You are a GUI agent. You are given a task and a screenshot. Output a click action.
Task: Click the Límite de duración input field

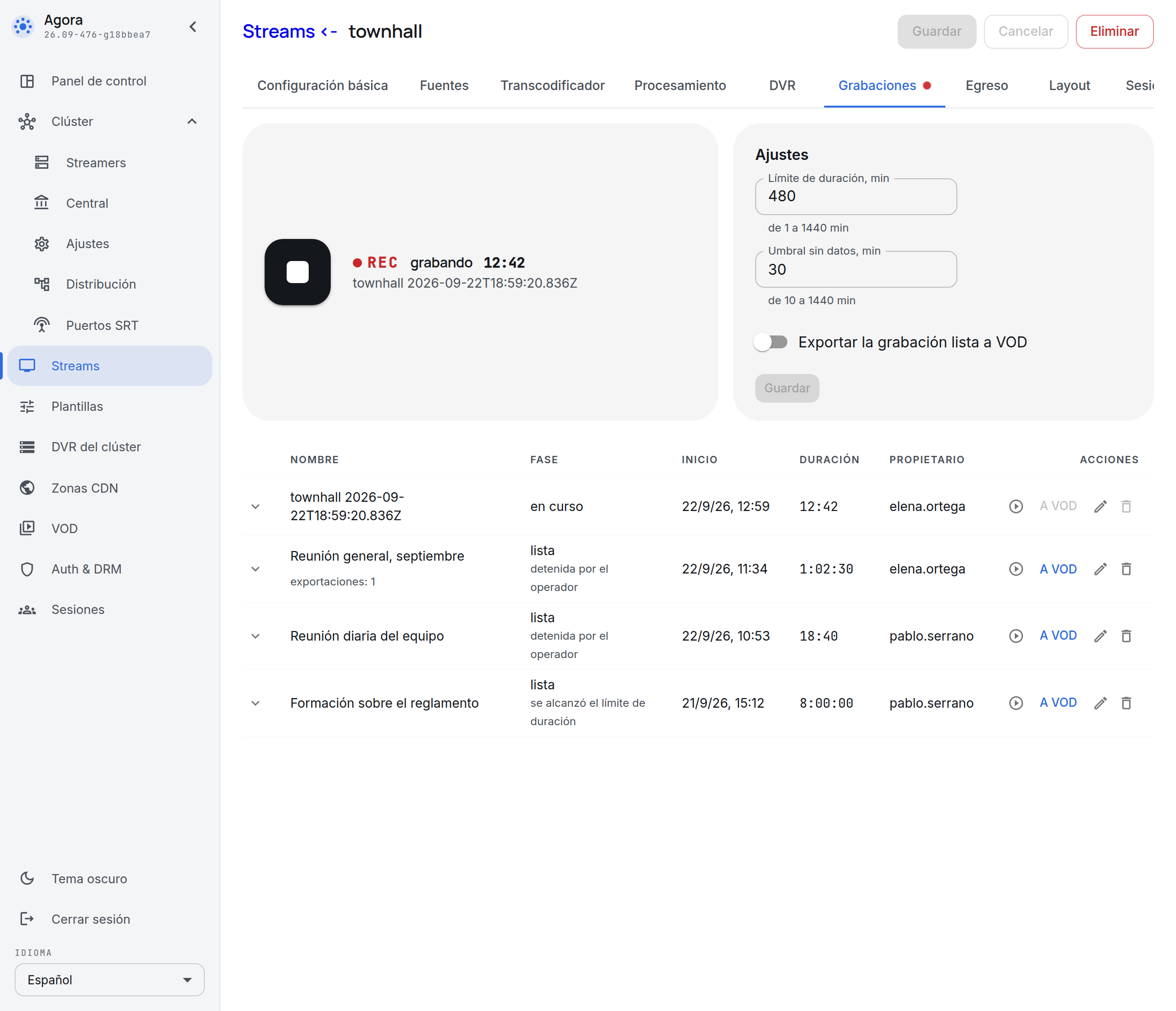[856, 196]
